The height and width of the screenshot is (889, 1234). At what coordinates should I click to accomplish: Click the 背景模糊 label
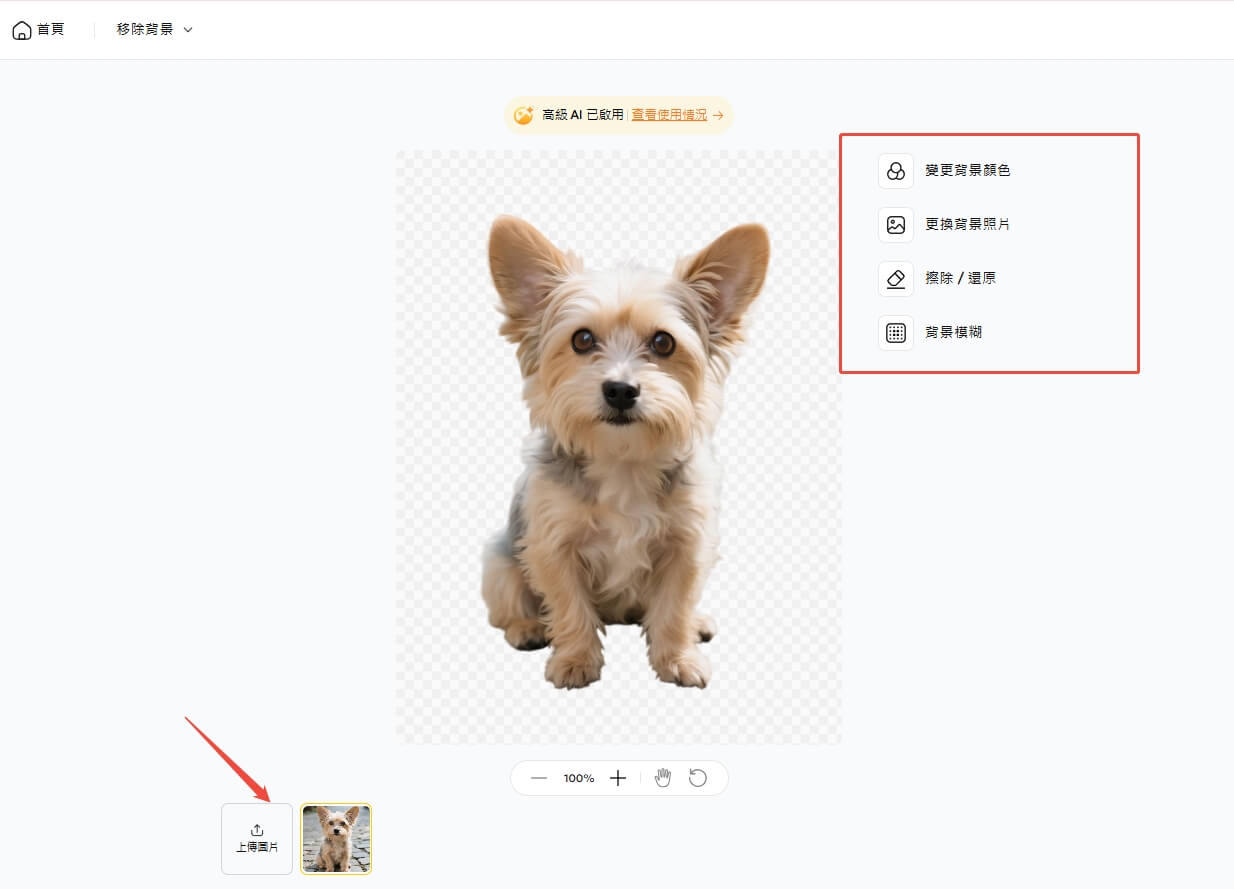954,333
